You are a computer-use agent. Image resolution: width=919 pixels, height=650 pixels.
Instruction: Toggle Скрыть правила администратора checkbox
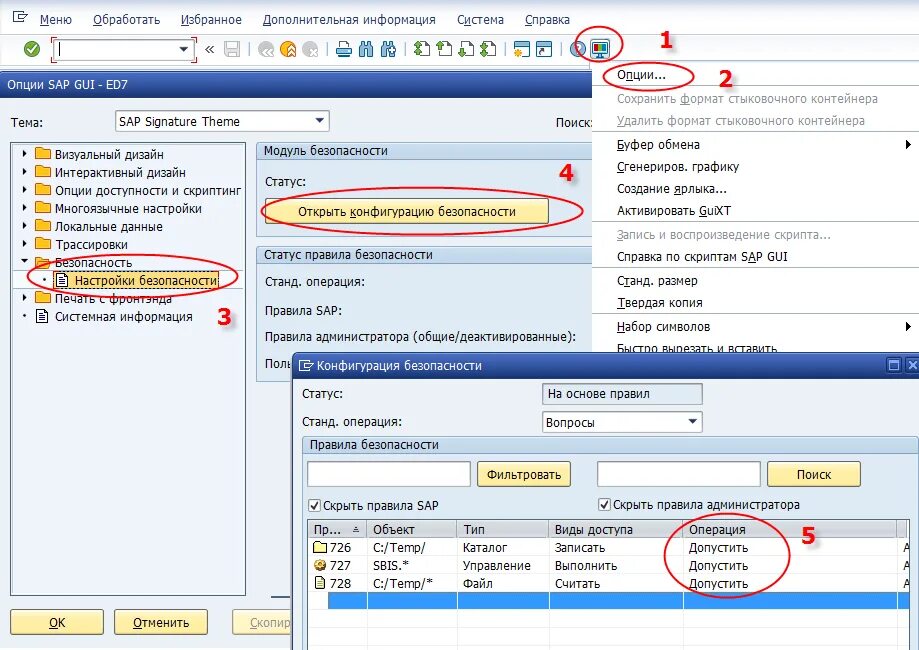point(604,505)
